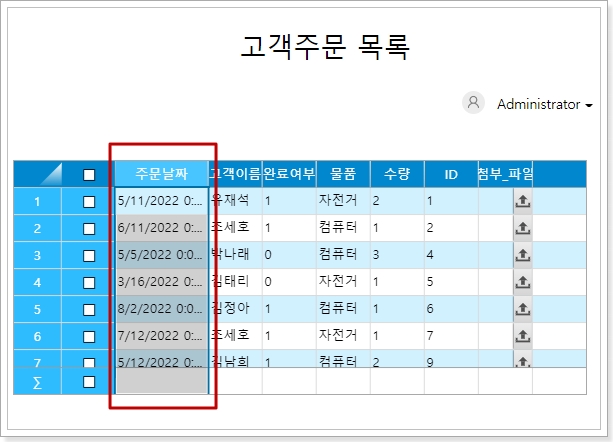Tick the checkbox for row 3
Screen dimensions: 613x442
click(89, 255)
